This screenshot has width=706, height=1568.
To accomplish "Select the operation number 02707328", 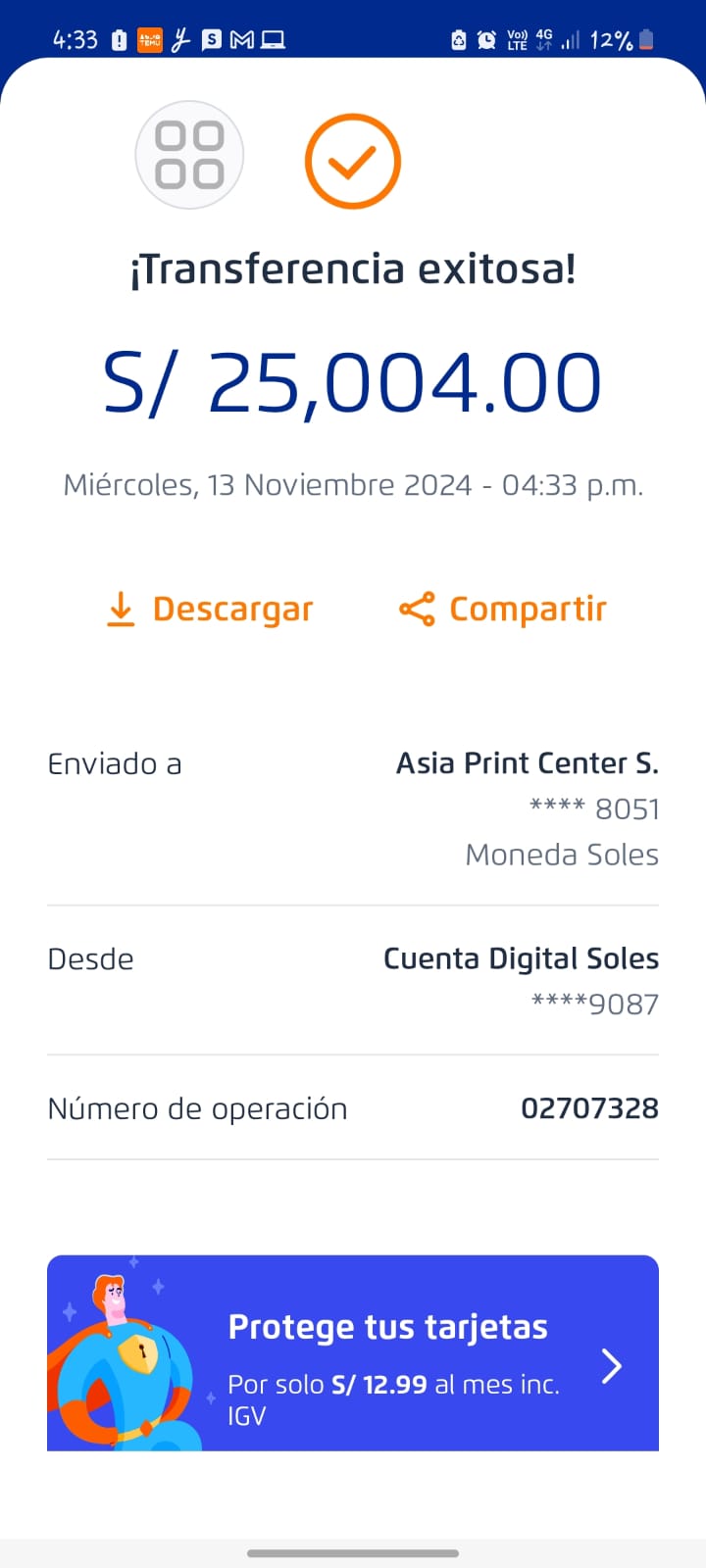I will 589,1108.
